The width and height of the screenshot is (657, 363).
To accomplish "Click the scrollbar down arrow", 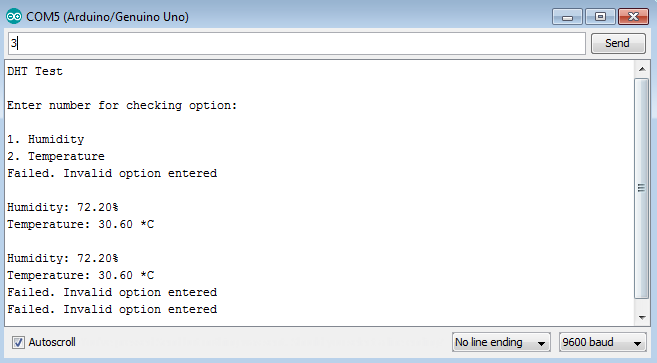I will pos(642,317).
